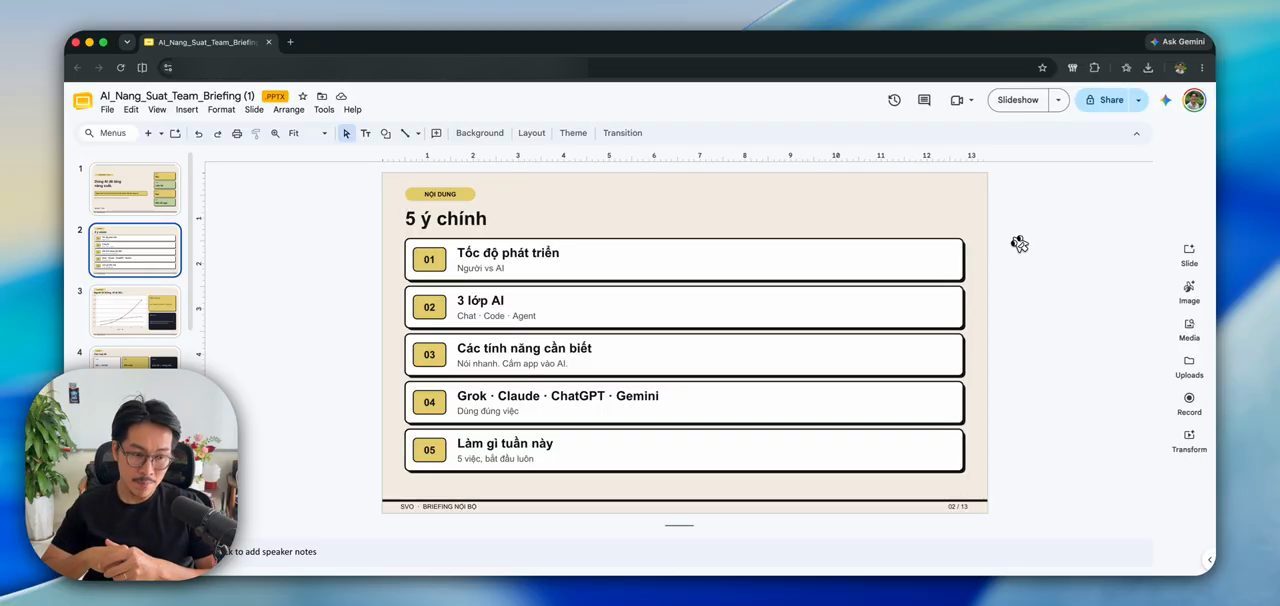
Task: Open the Slide menu
Action: [254, 110]
